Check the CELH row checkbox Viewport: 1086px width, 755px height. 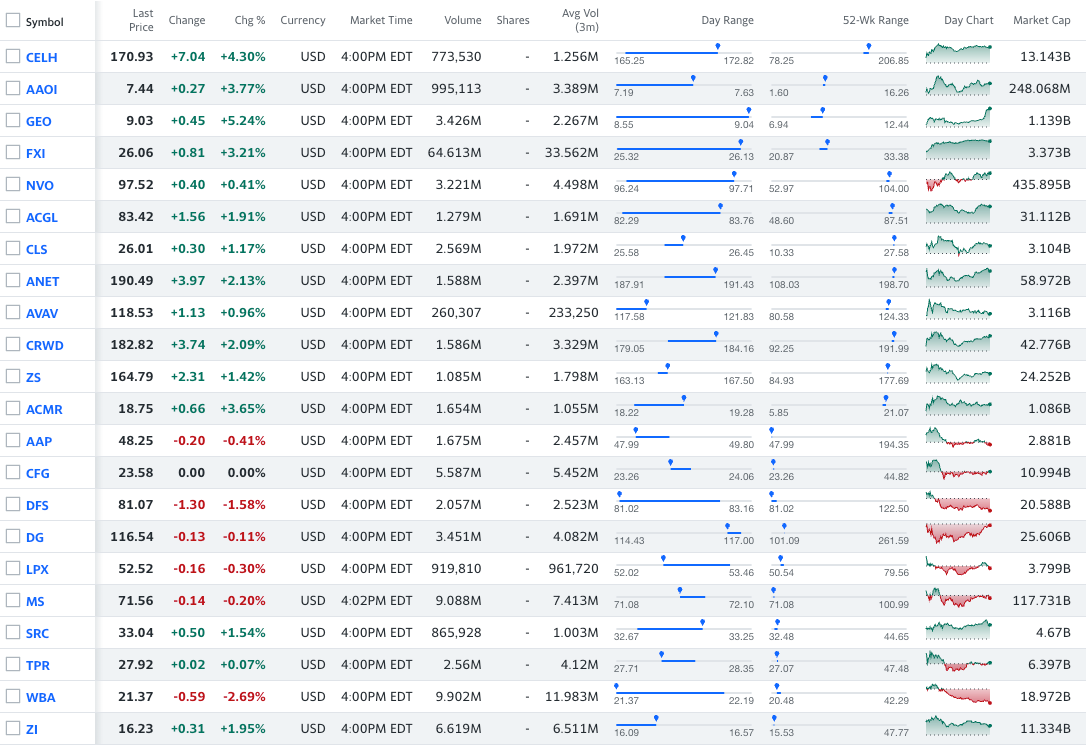pos(12,56)
